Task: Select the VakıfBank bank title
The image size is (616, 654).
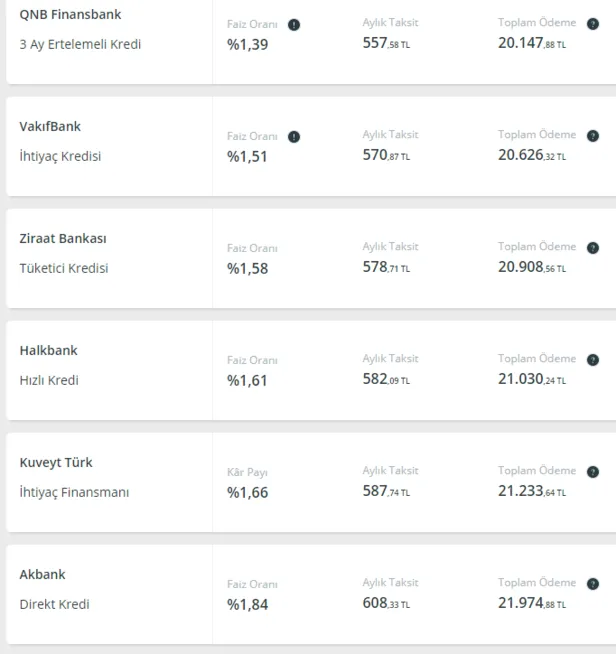Action: pyautogui.click(x=50, y=126)
